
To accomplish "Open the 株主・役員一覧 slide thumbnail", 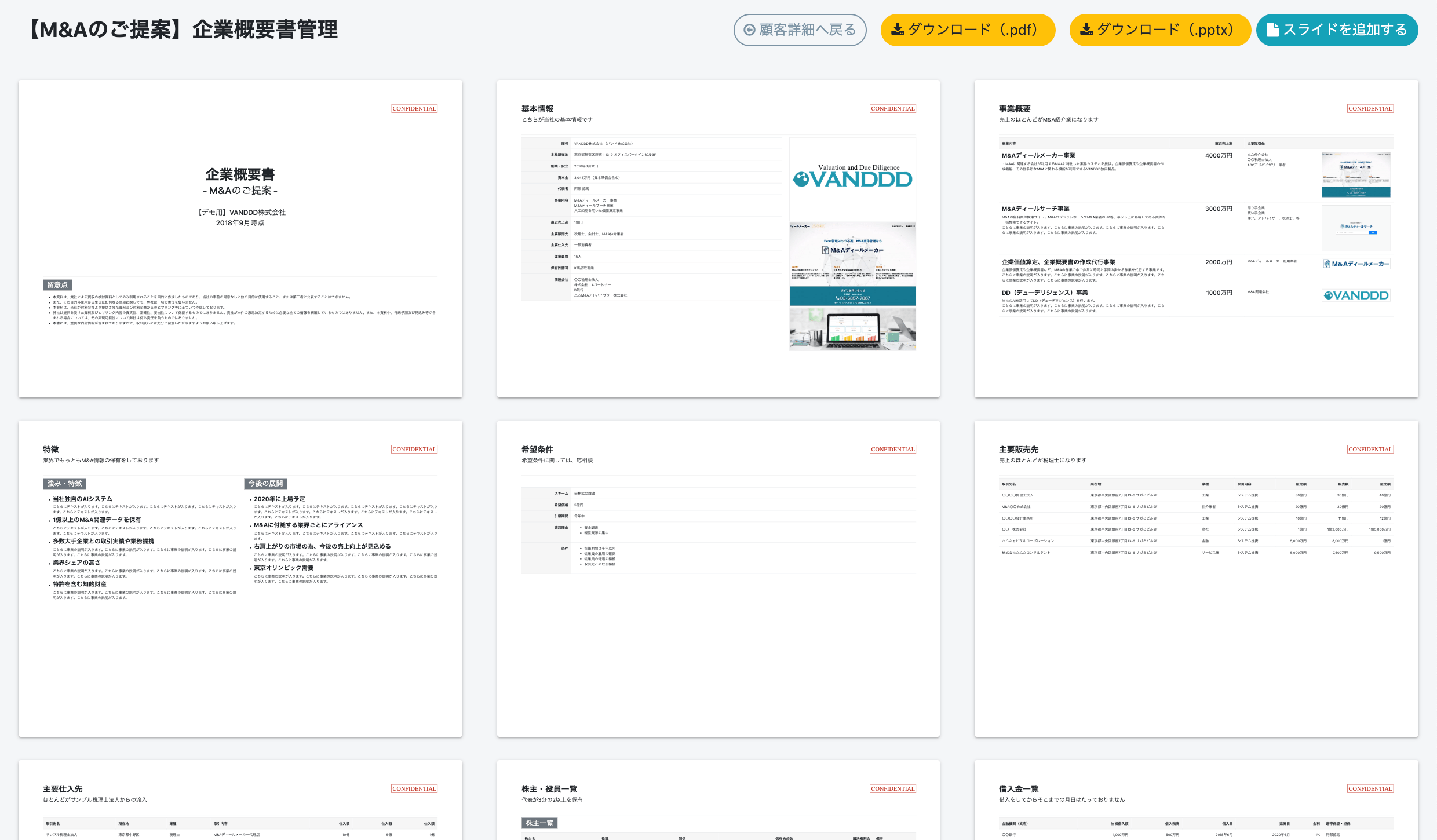I will point(718,800).
